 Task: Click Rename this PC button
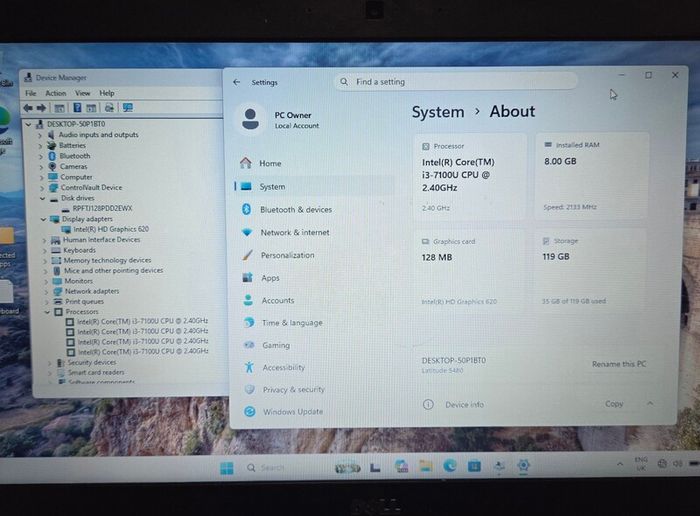coord(619,364)
